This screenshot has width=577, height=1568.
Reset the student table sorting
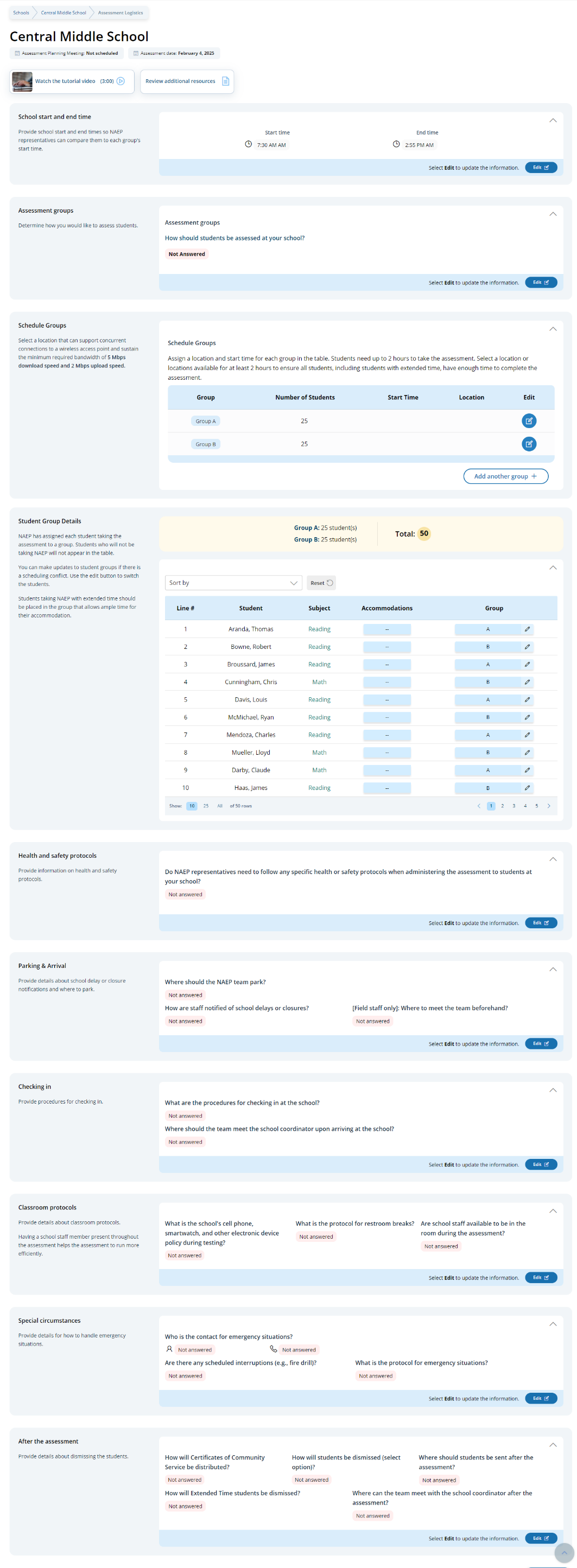coord(321,583)
